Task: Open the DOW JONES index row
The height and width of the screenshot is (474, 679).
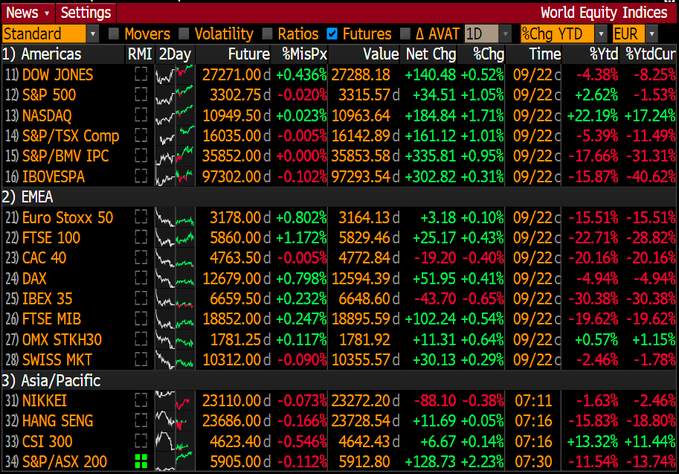Action: (57, 75)
